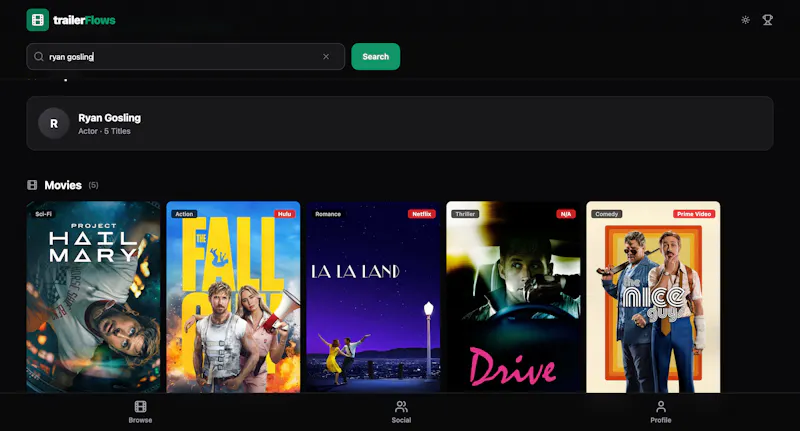Click the Ryan Gosling name text
Screen dimensions: 800x431
pyautogui.click(x=110, y=118)
